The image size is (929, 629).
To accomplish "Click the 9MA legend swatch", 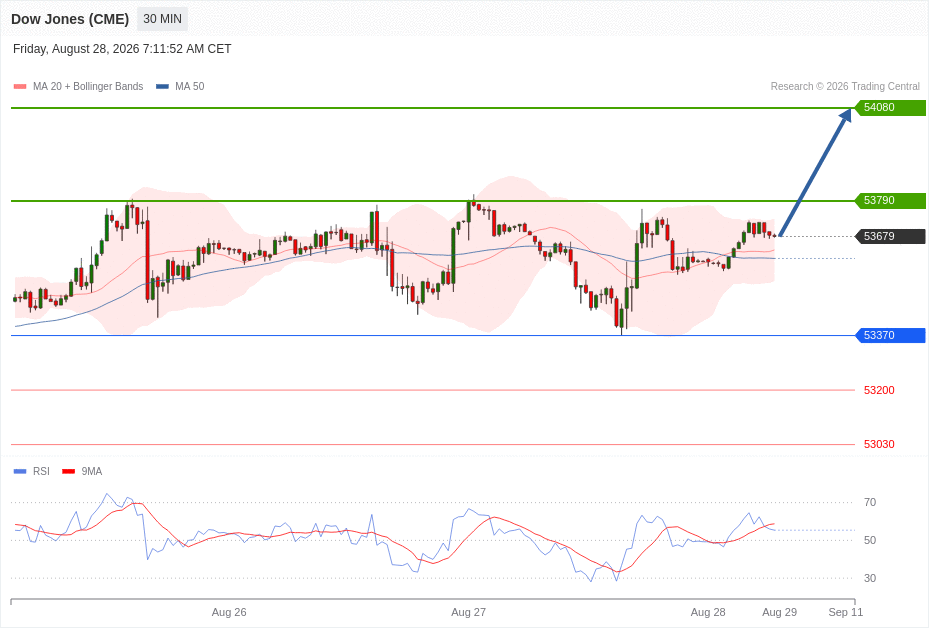I will click(69, 471).
